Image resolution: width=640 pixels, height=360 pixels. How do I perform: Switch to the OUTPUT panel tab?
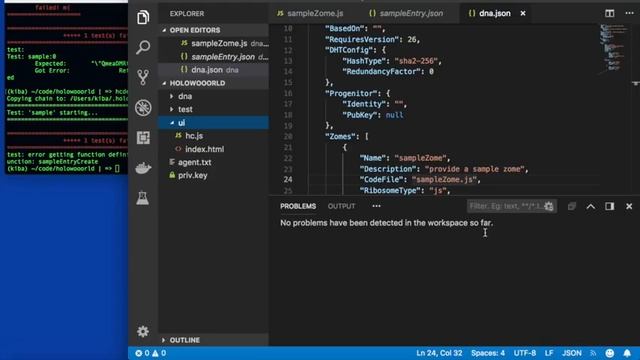342,207
